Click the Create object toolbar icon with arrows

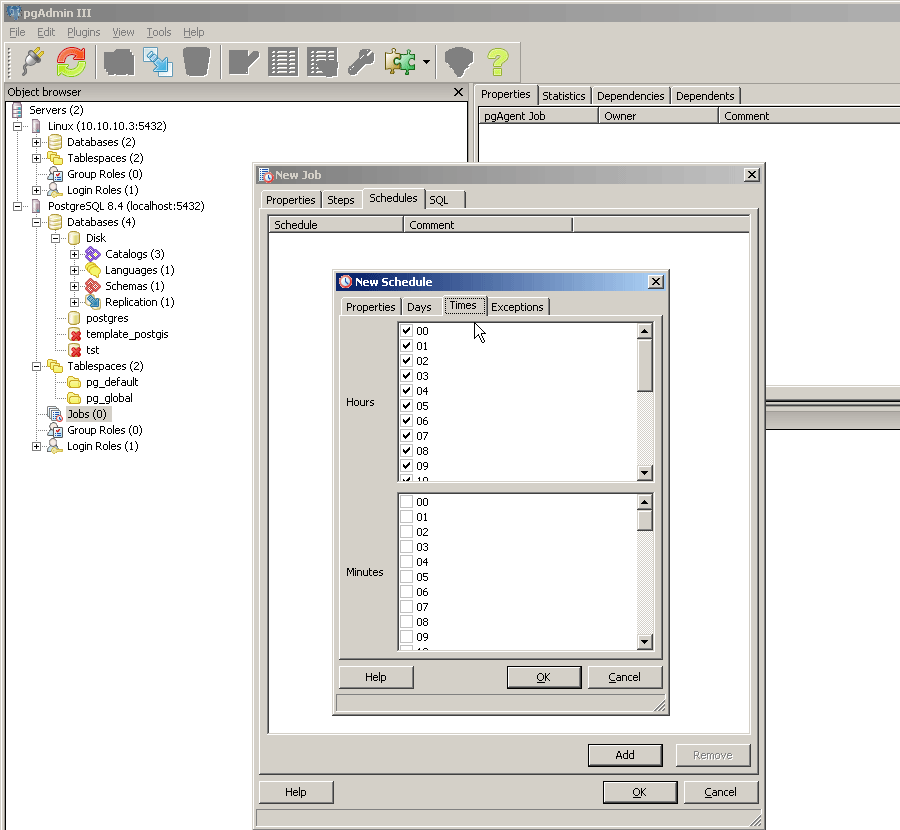158,61
